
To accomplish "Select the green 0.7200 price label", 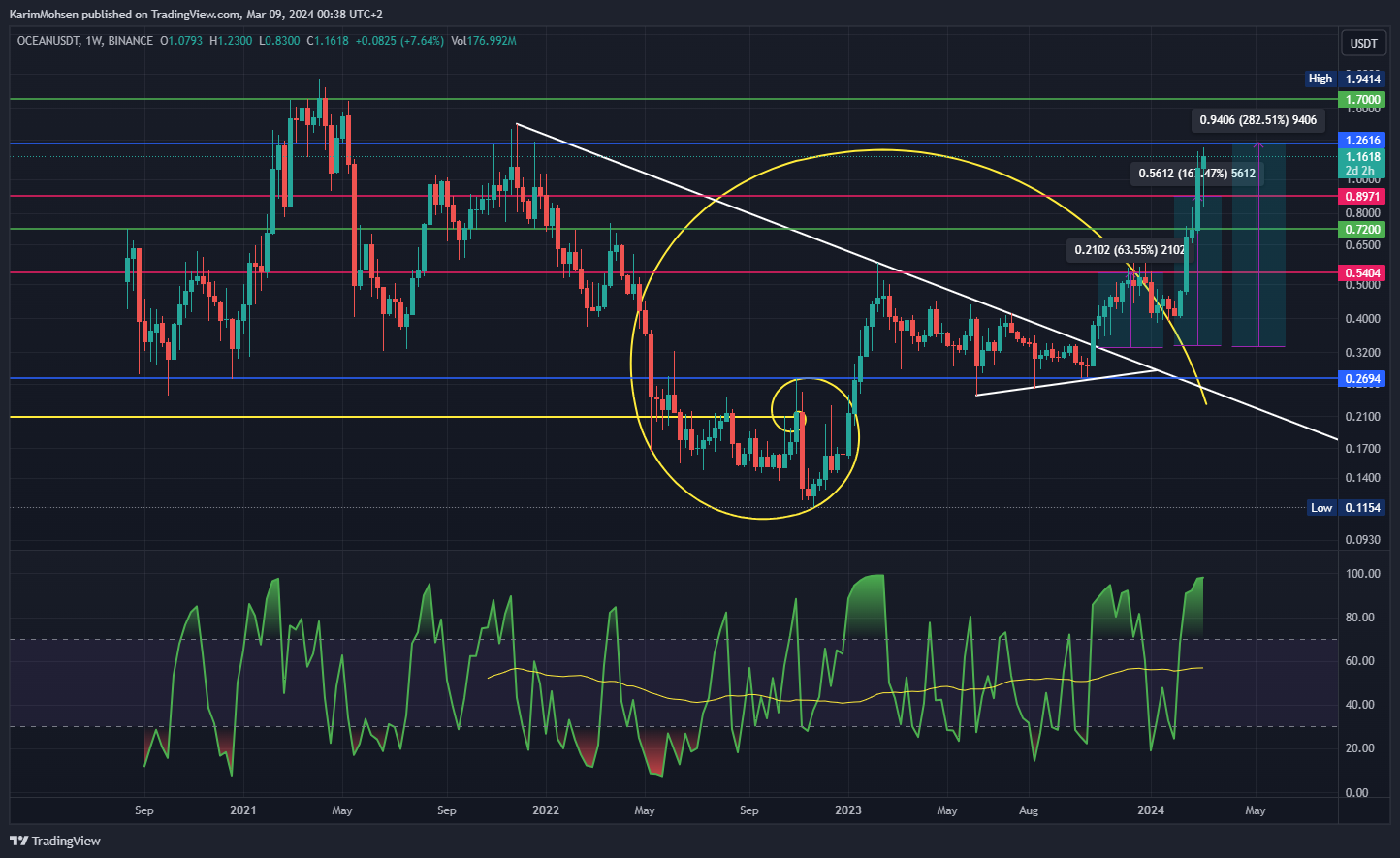I will pos(1362,230).
